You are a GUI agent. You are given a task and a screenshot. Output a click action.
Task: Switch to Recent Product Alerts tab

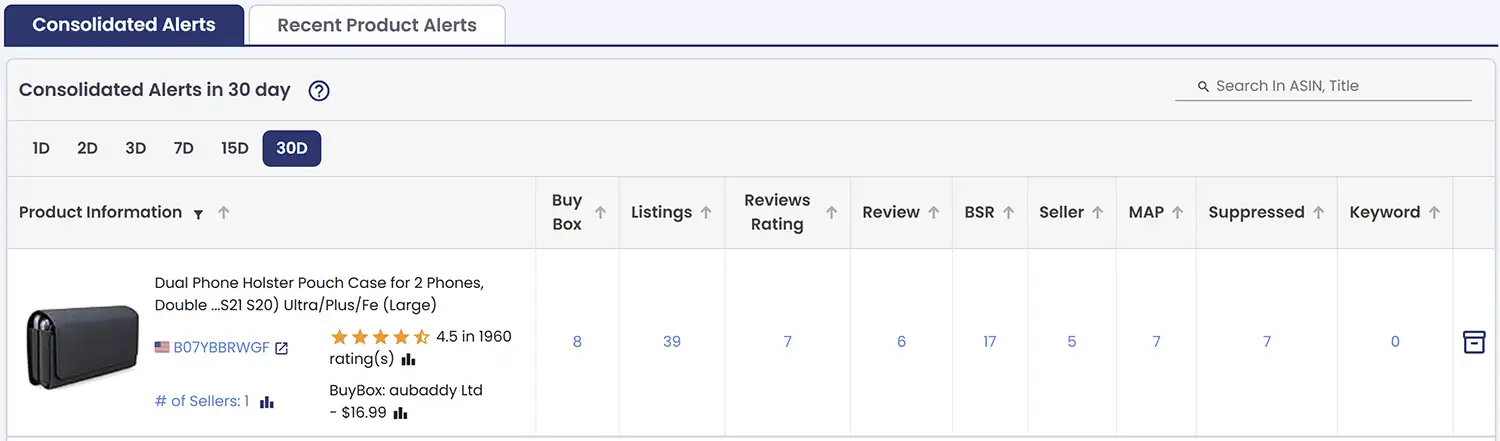[x=377, y=25]
